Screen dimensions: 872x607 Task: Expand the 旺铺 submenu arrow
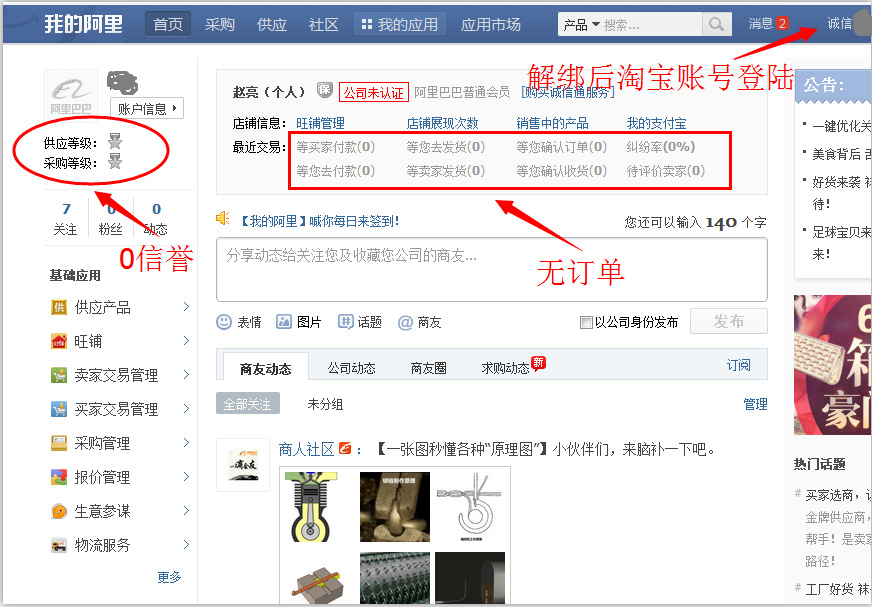pyautogui.click(x=186, y=341)
